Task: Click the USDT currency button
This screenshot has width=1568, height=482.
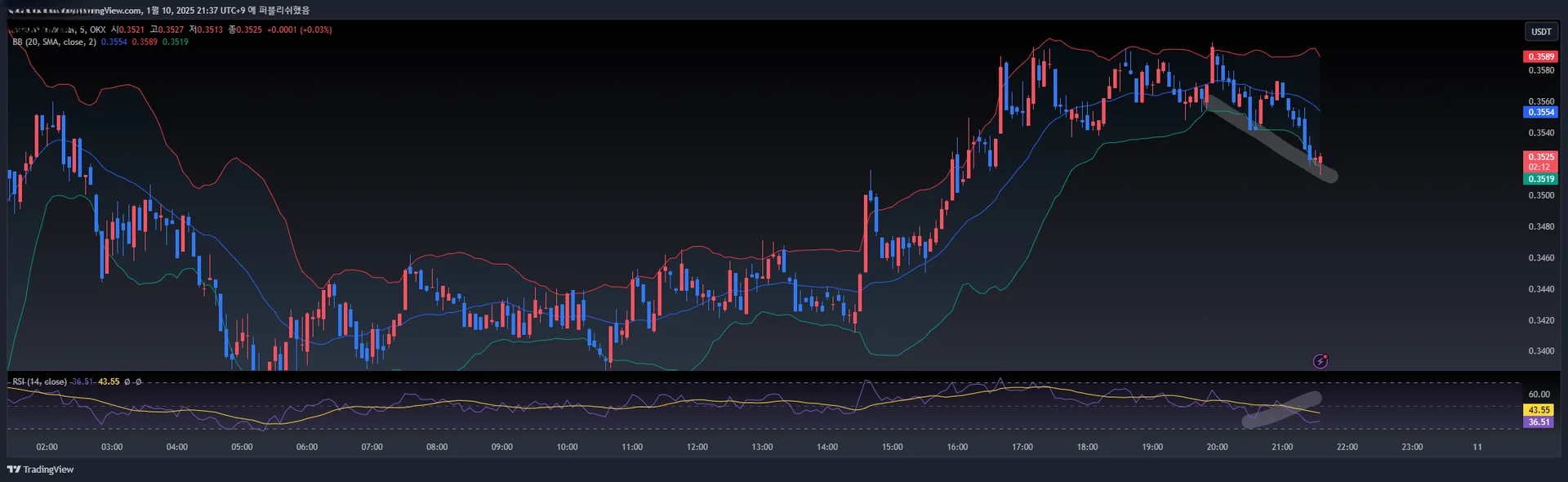Action: click(1541, 32)
